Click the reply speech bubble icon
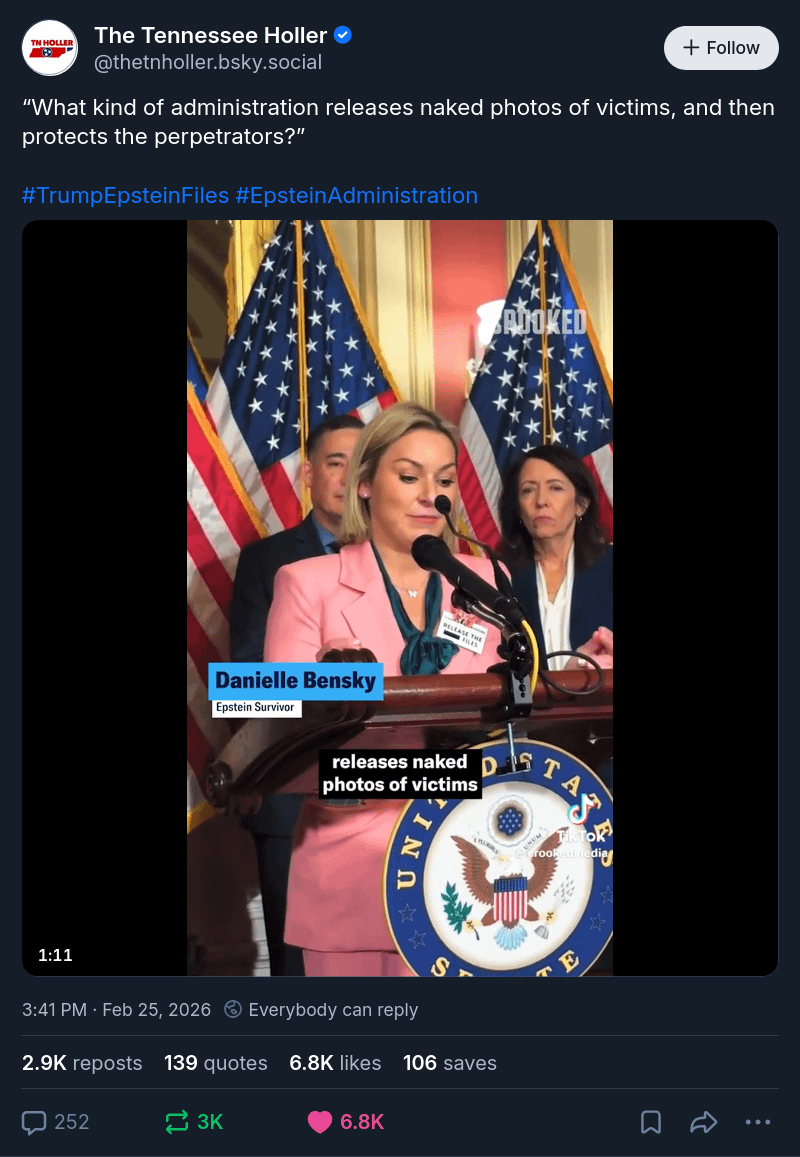800x1157 pixels. point(34,1122)
